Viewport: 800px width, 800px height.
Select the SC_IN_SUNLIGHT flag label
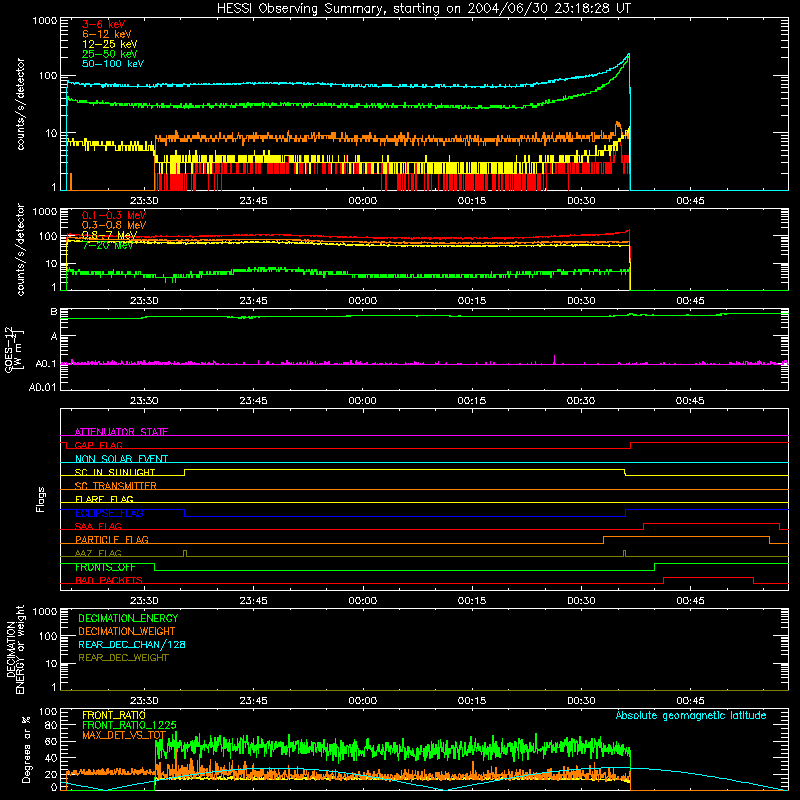tap(115, 472)
